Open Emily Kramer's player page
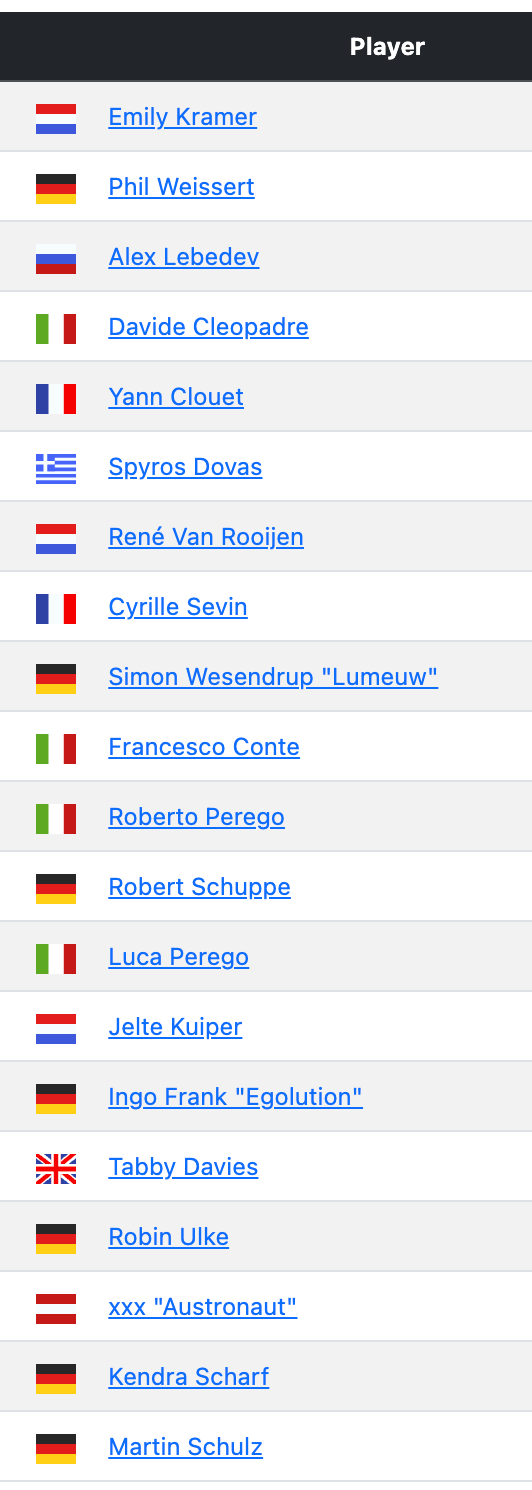 [x=183, y=117]
